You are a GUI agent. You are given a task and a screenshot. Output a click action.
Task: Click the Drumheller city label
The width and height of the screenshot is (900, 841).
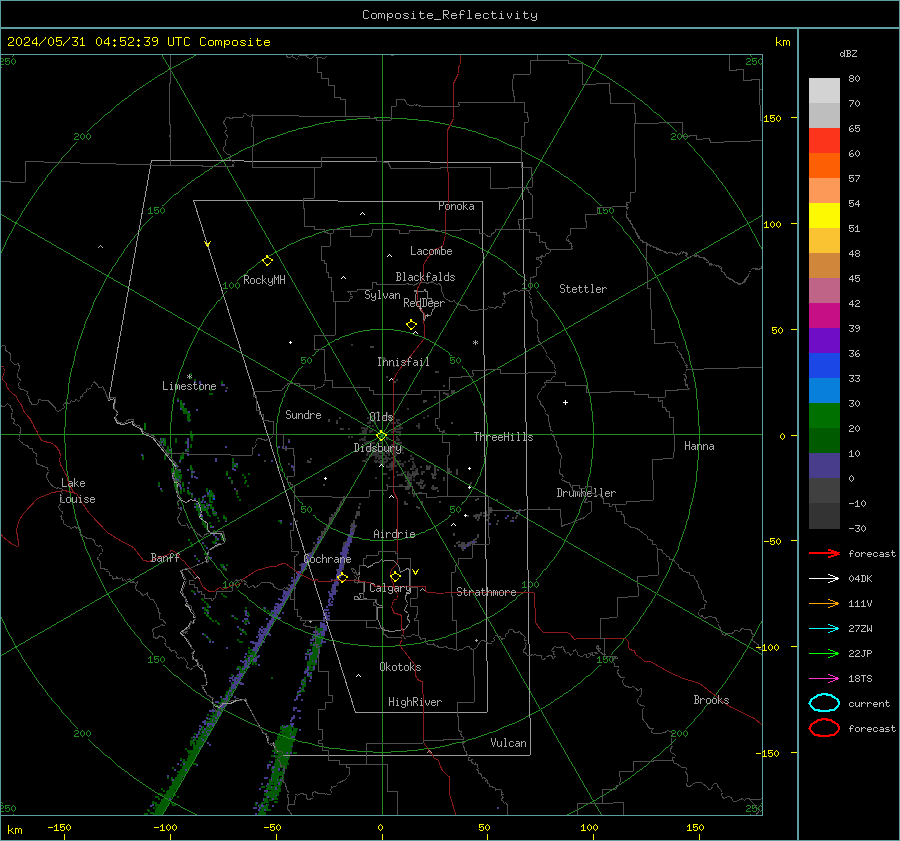pyautogui.click(x=586, y=493)
